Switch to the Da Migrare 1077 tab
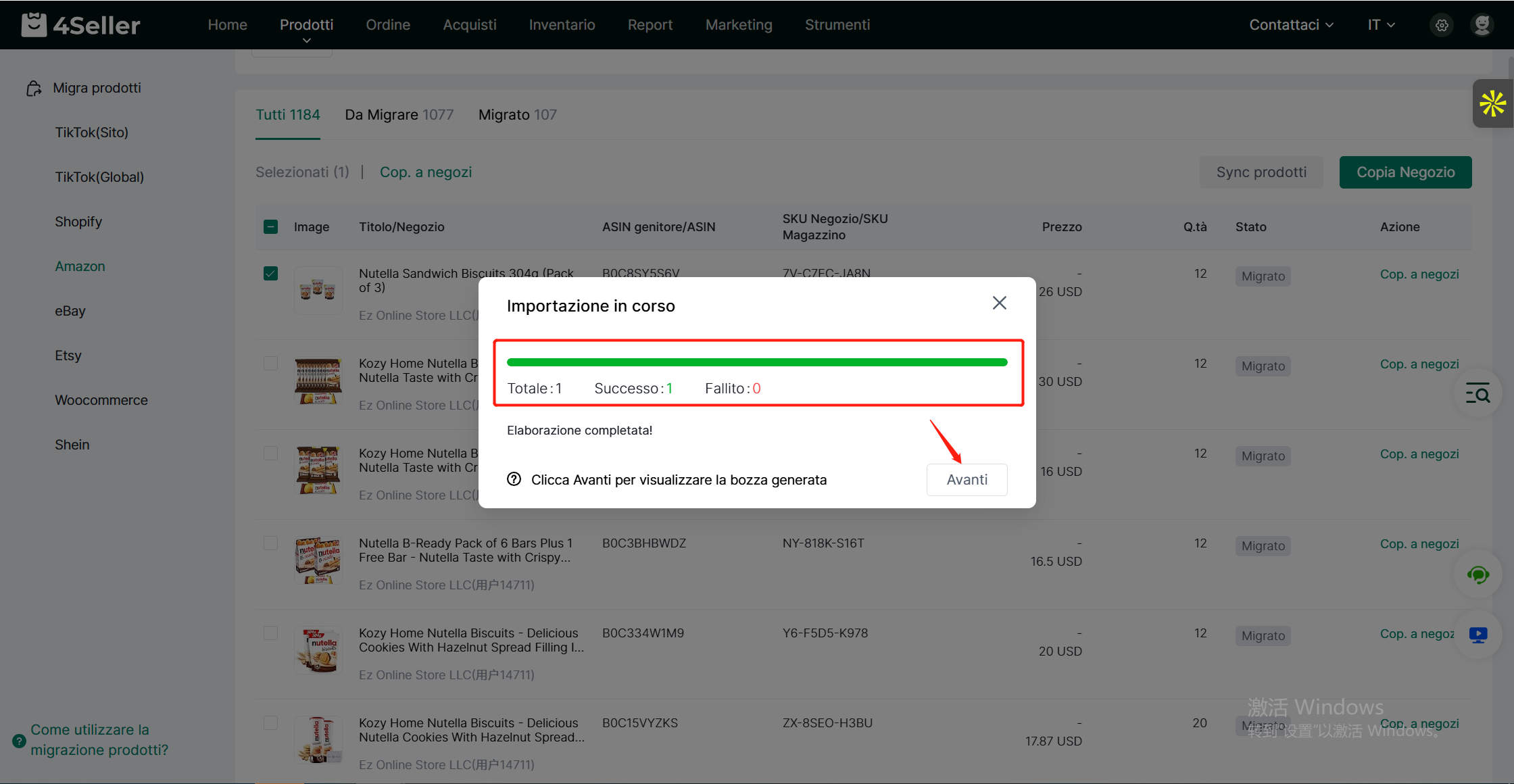 pos(399,115)
